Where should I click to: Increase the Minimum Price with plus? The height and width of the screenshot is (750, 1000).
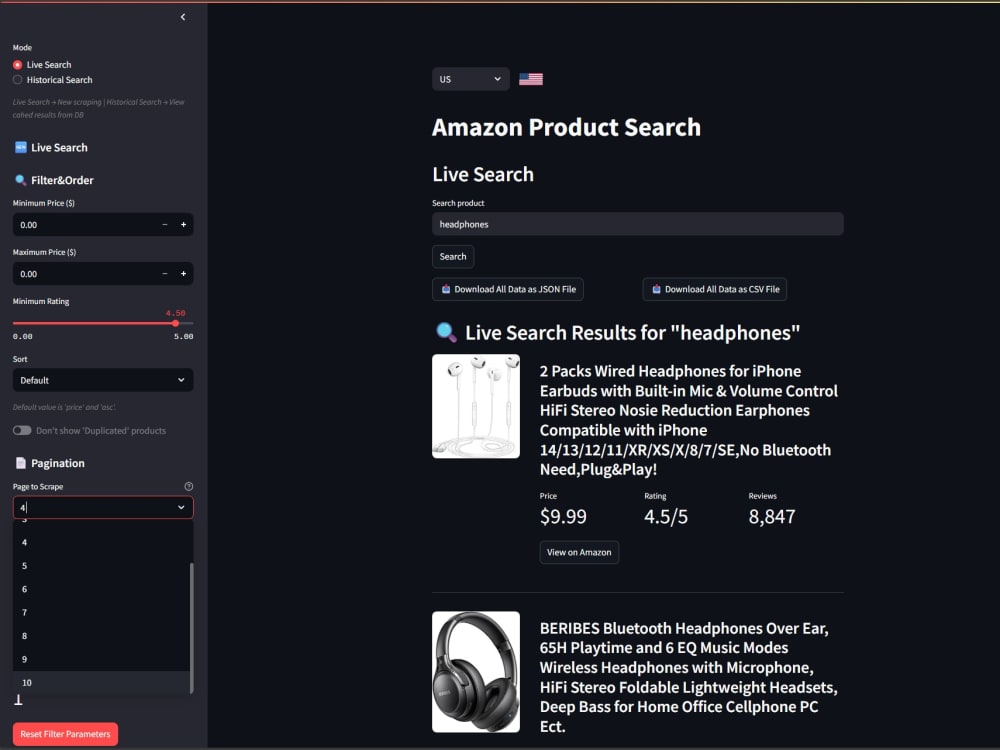click(184, 224)
